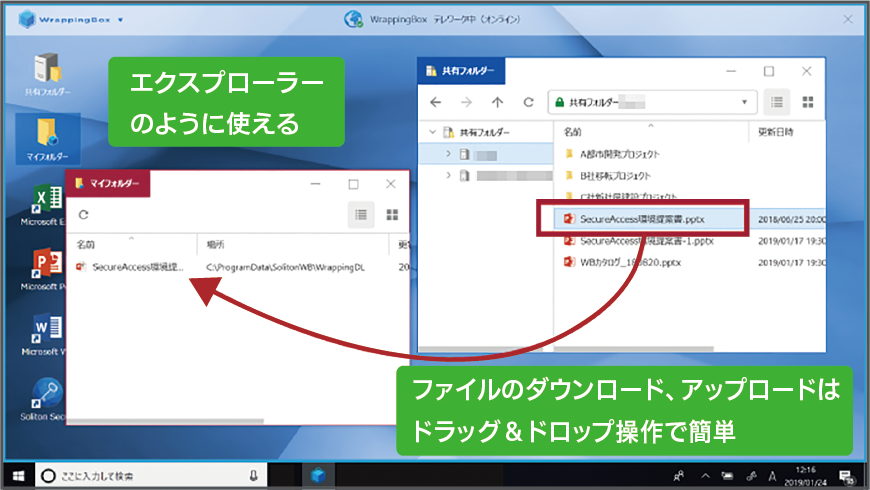870x490 pixels.
Task: Minimize the マイフォルダー window
Action: (x=316, y=184)
